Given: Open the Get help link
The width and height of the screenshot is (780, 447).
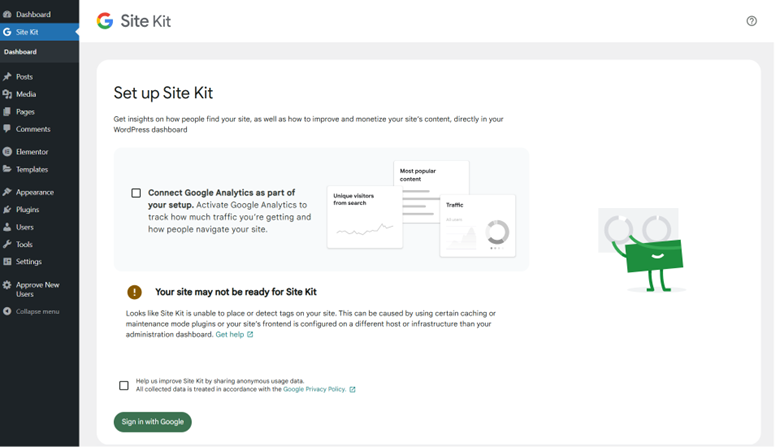Looking at the screenshot, I should [x=230, y=335].
